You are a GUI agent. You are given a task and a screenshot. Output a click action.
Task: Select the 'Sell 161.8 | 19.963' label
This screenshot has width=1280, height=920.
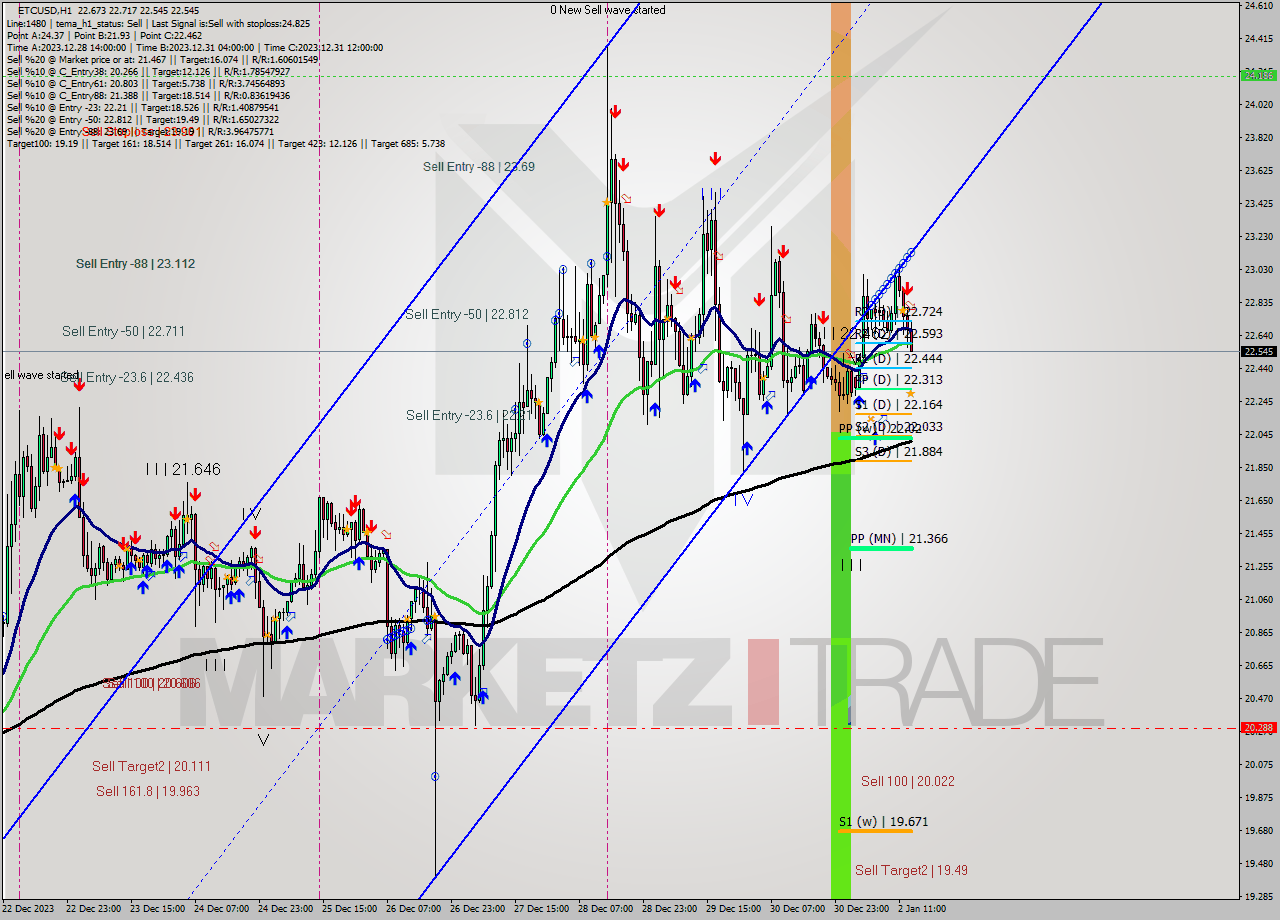[x=148, y=791]
